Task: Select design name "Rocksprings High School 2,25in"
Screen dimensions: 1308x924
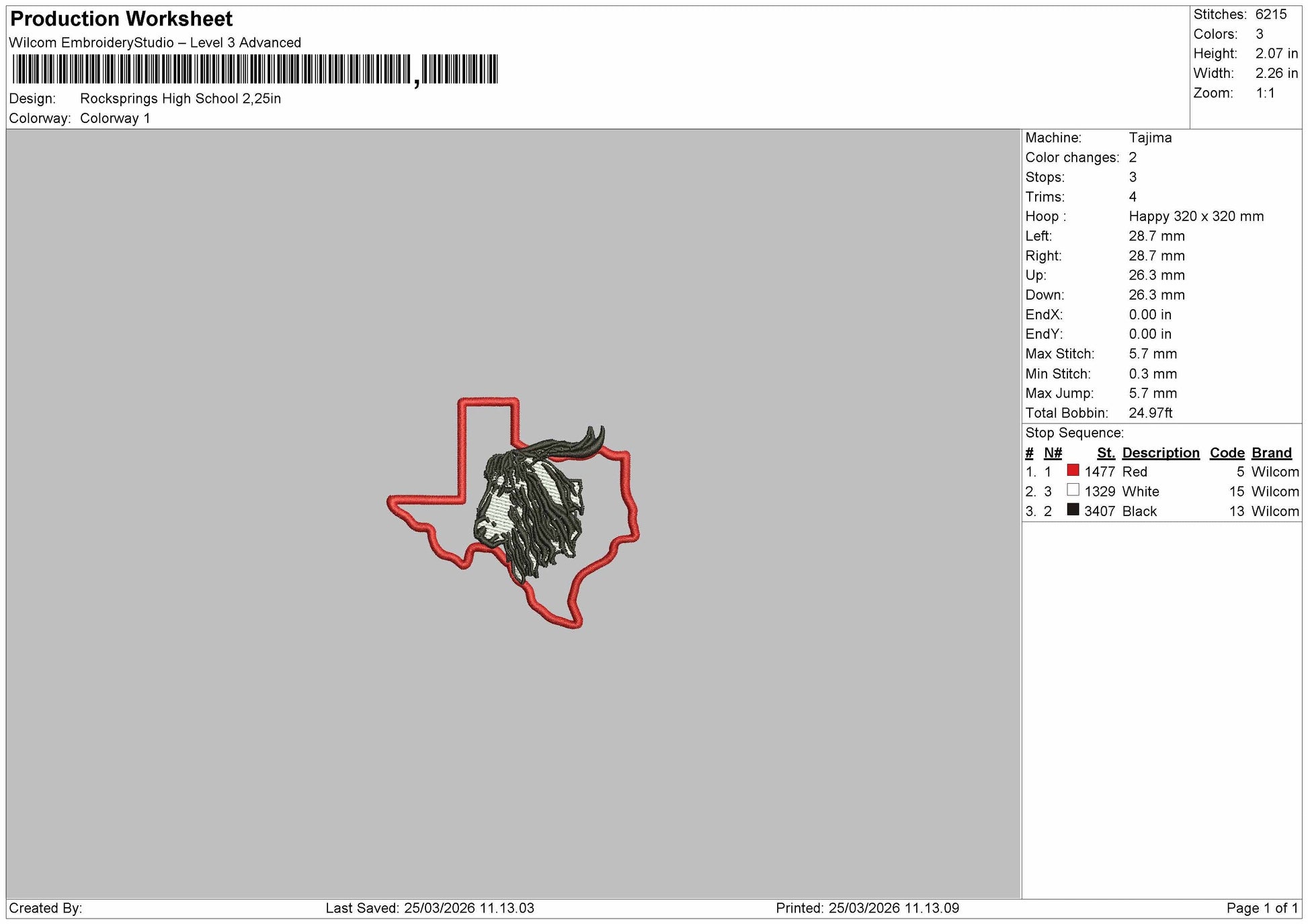Action: (x=180, y=98)
